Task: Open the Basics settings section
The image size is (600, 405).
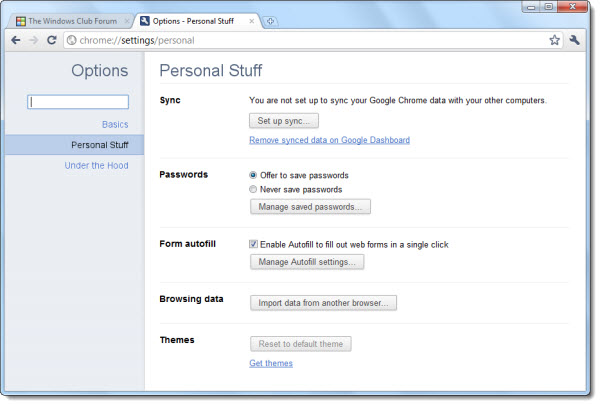Action: point(115,124)
